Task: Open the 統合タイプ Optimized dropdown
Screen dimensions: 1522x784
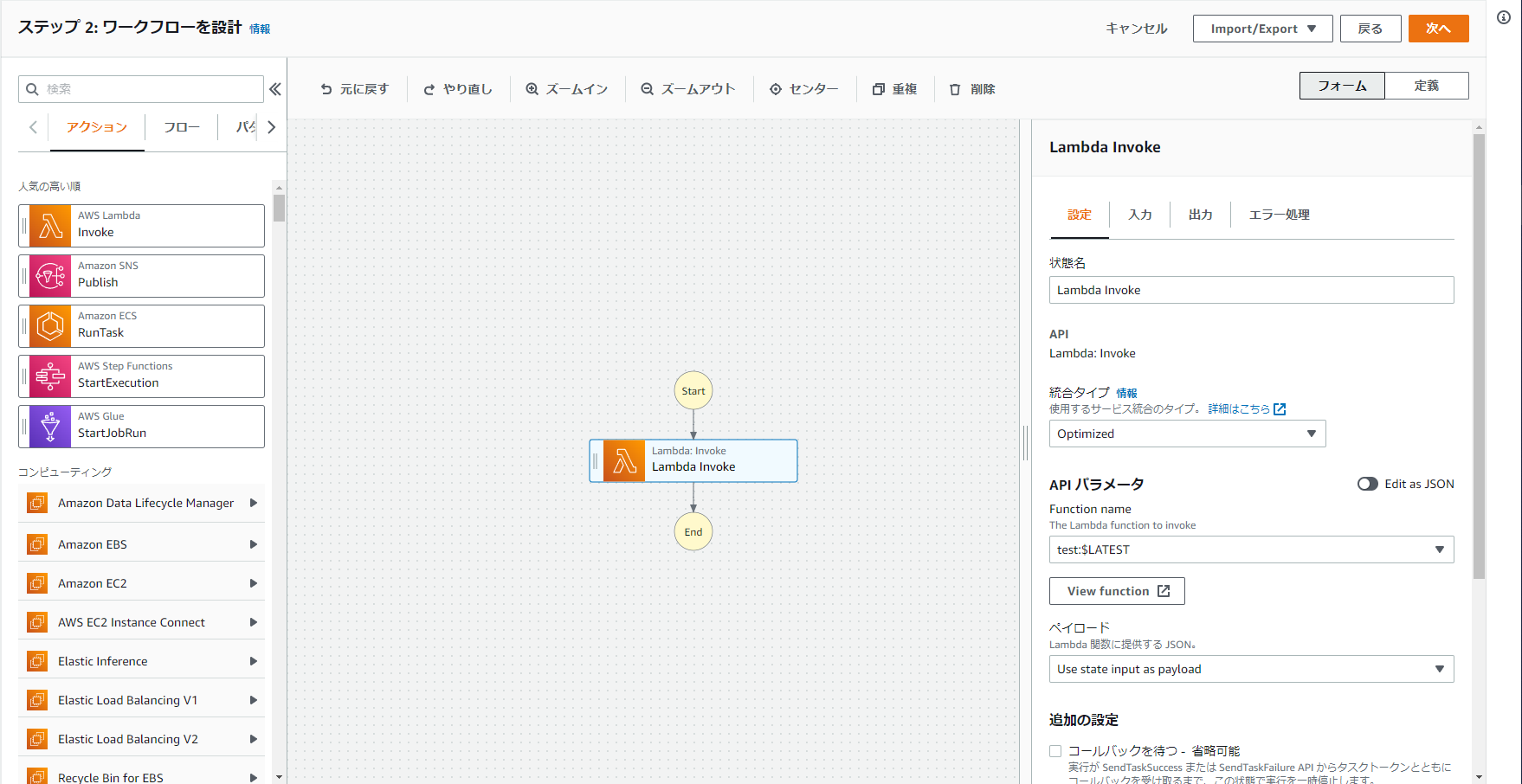Action: point(1186,434)
